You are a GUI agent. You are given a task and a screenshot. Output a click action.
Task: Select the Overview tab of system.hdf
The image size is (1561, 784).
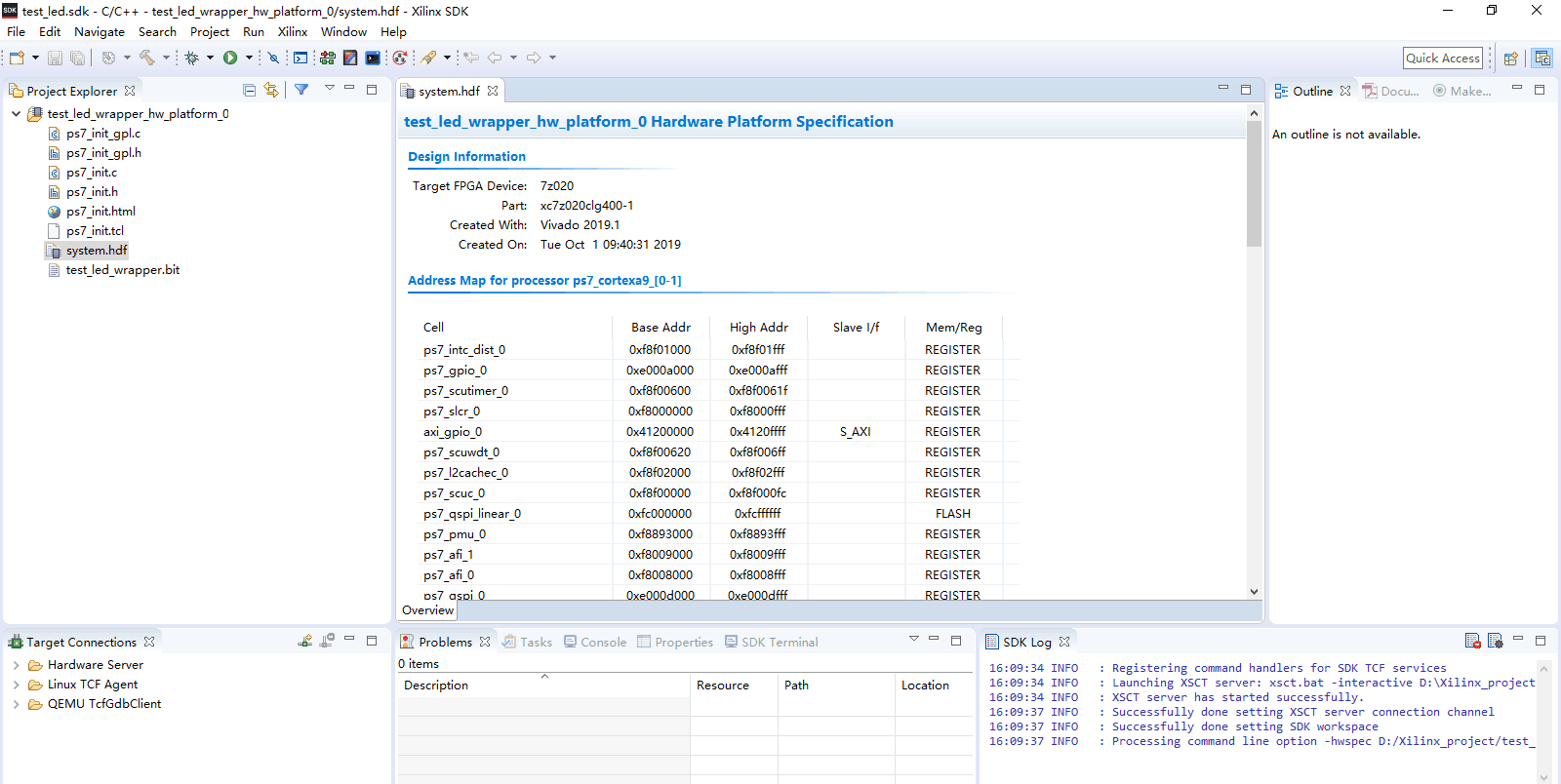click(427, 610)
